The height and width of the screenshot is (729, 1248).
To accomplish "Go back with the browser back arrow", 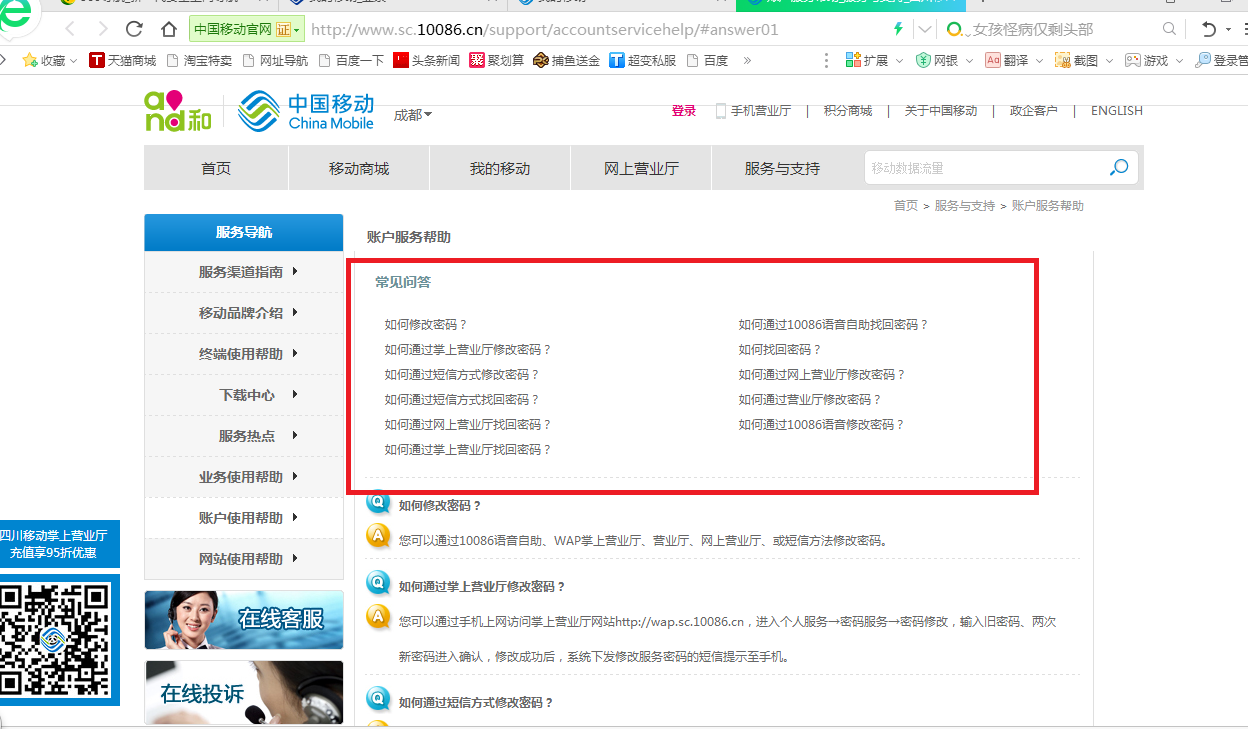I will [71, 29].
